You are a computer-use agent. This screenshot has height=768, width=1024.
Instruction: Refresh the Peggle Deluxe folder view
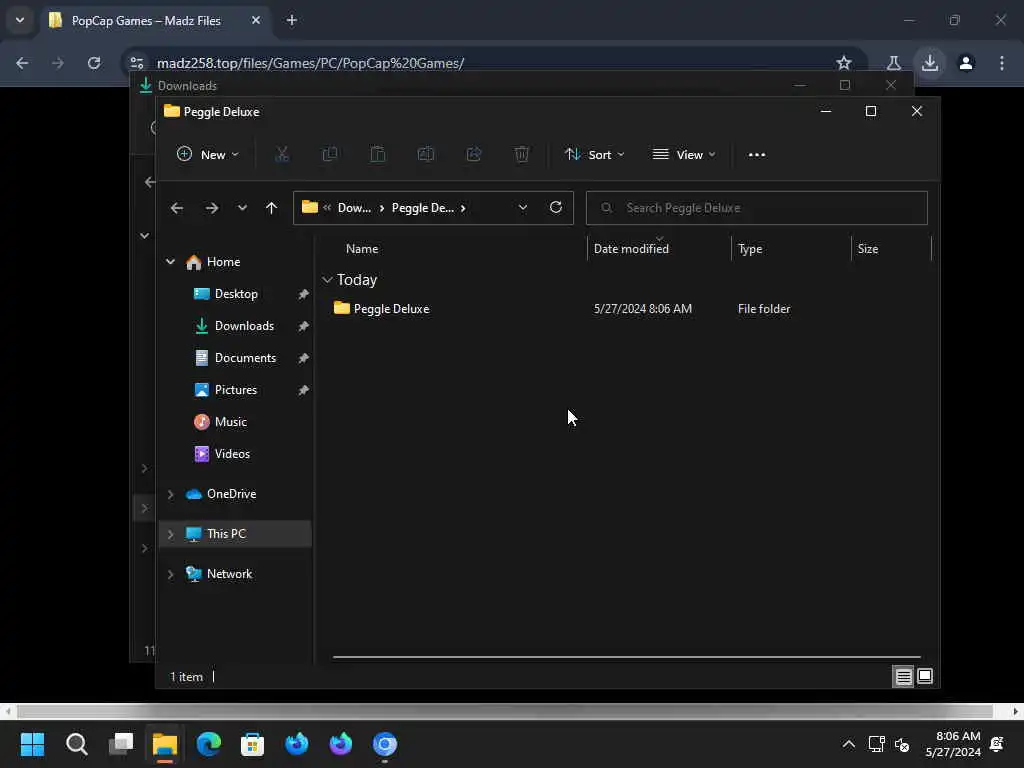[x=556, y=208]
